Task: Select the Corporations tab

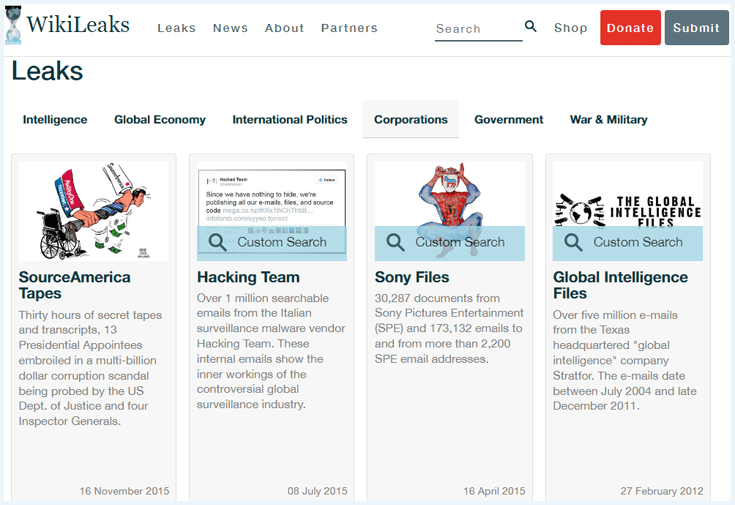Action: point(411,120)
